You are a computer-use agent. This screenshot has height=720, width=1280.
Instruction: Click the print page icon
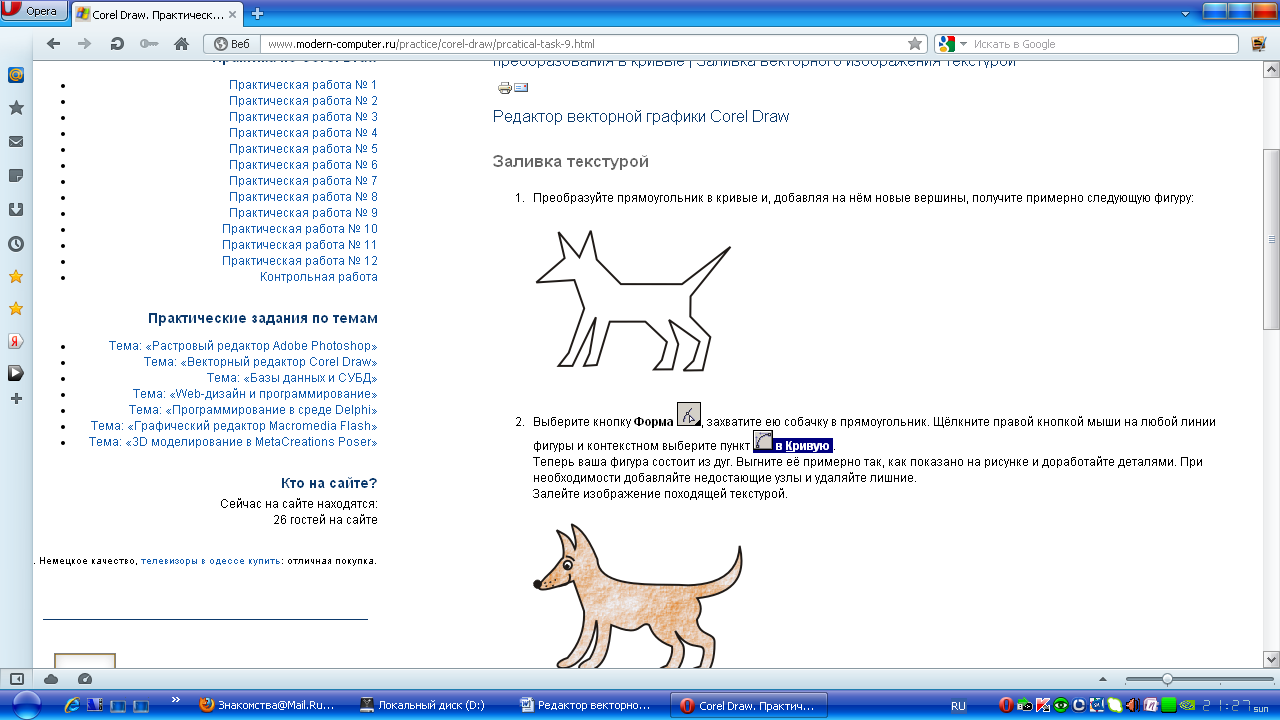pyautogui.click(x=505, y=88)
